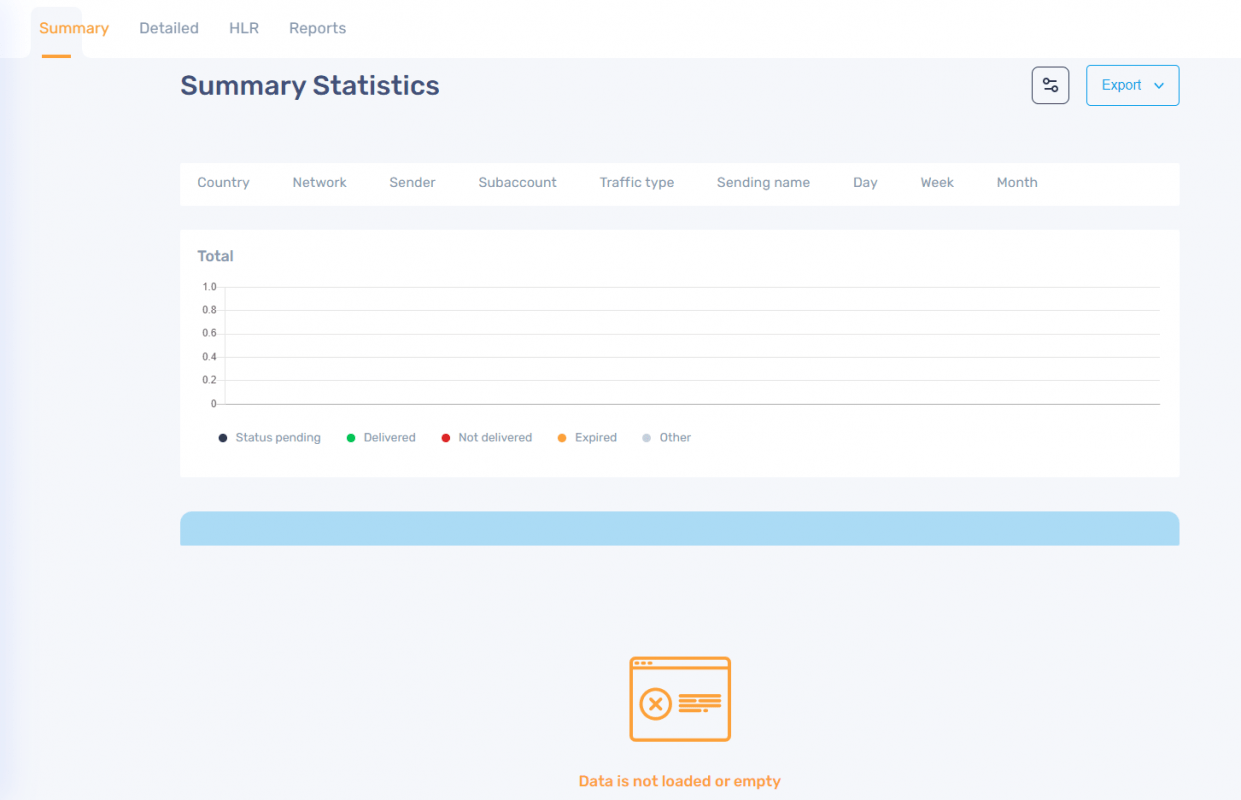This screenshot has height=800, width=1241.
Task: Group statistics by Country
Action: tap(223, 183)
